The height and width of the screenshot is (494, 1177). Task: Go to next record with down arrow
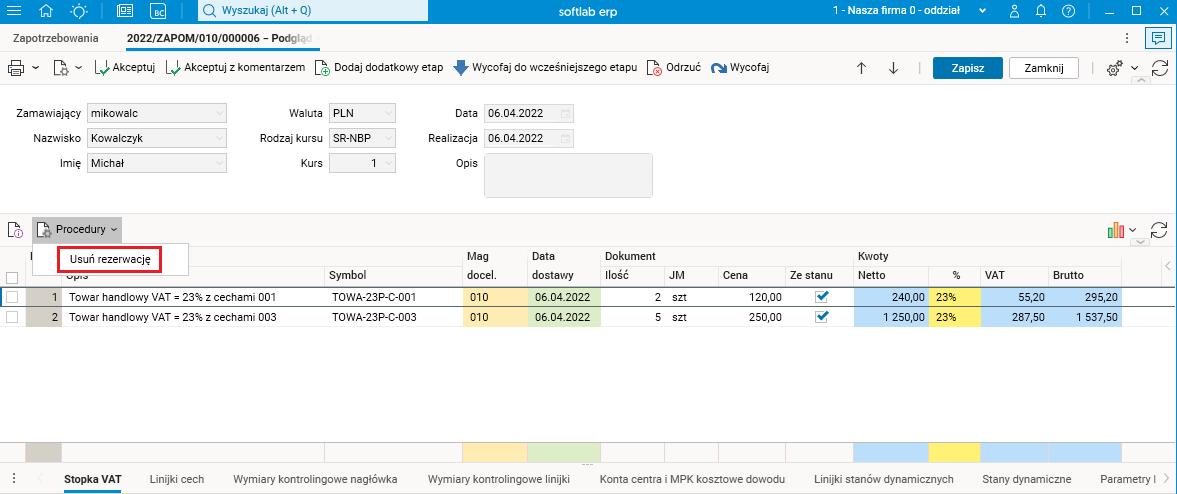click(x=893, y=68)
